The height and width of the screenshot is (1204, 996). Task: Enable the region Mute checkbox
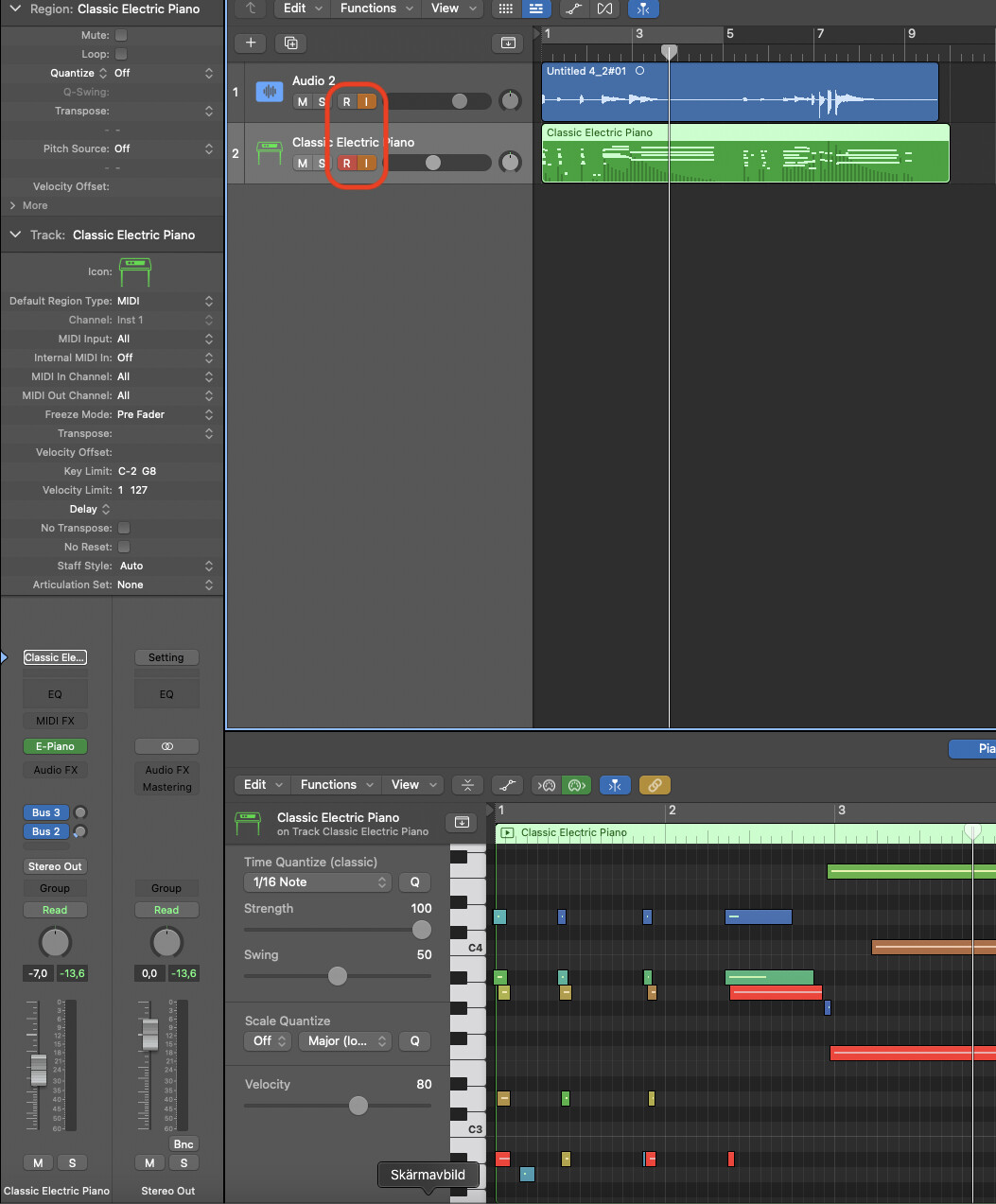(x=121, y=35)
